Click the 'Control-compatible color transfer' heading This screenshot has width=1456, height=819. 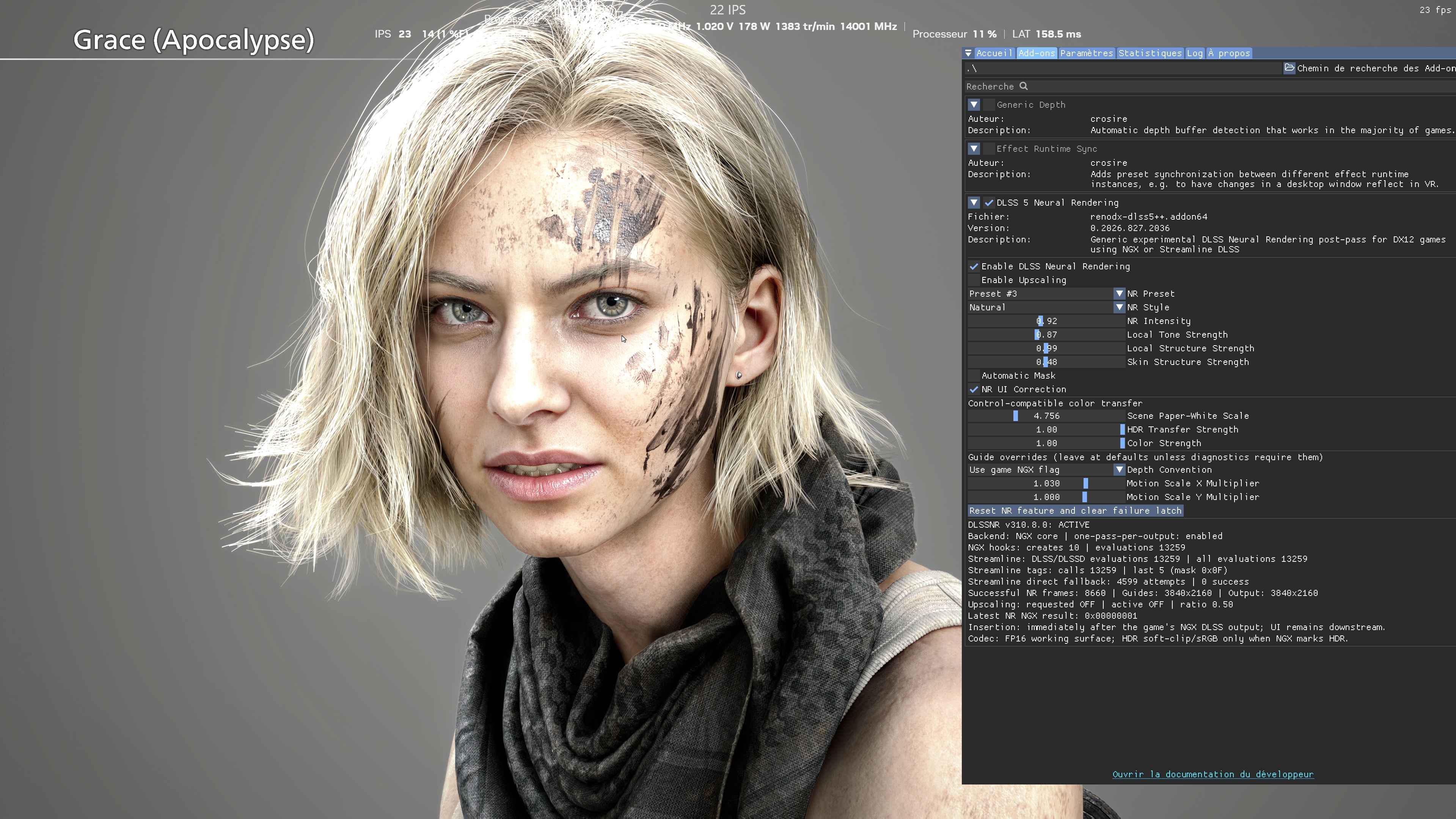pyautogui.click(x=1055, y=403)
